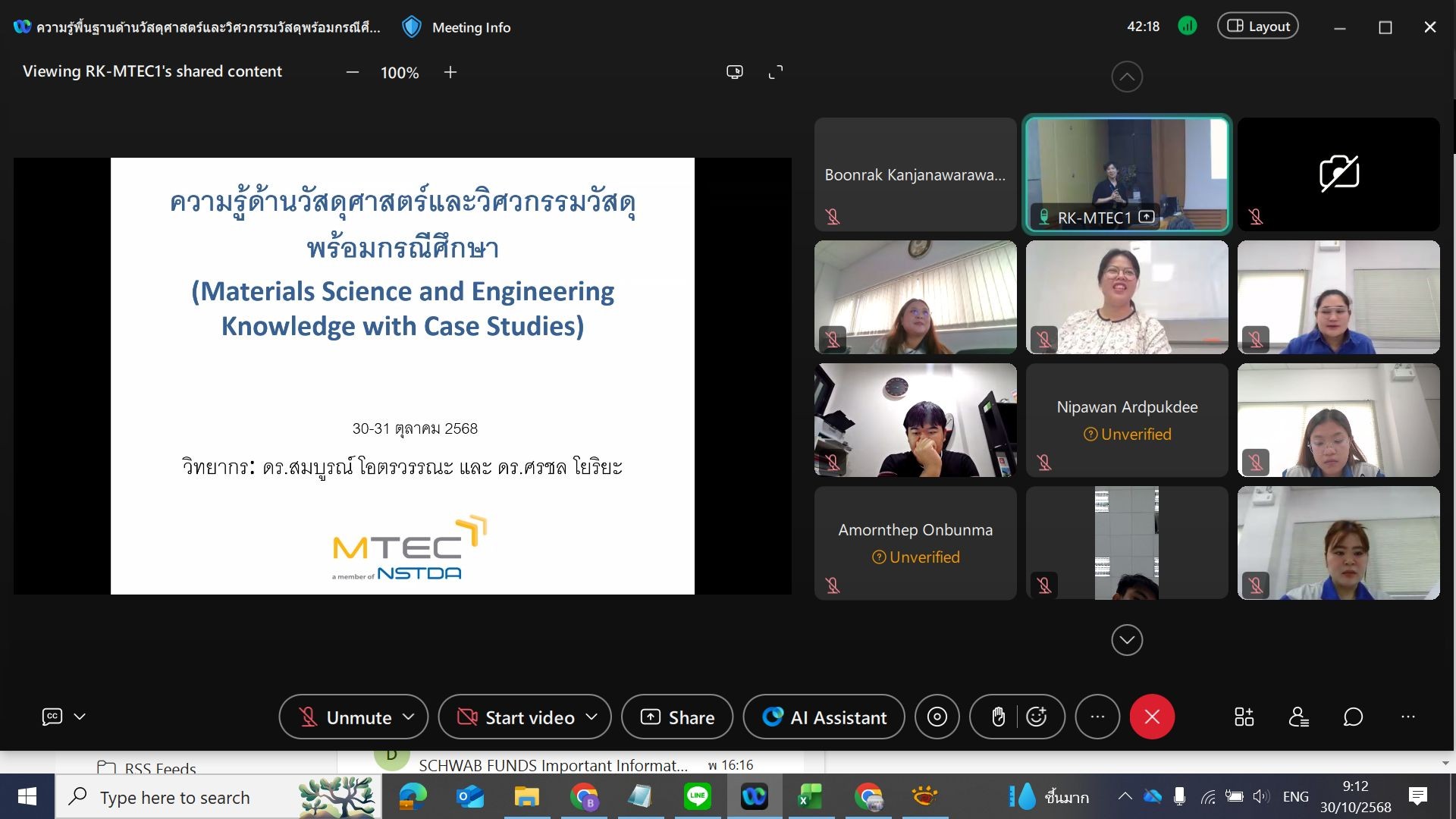
Task: Click the Meeting Info shield icon
Action: 412,27
